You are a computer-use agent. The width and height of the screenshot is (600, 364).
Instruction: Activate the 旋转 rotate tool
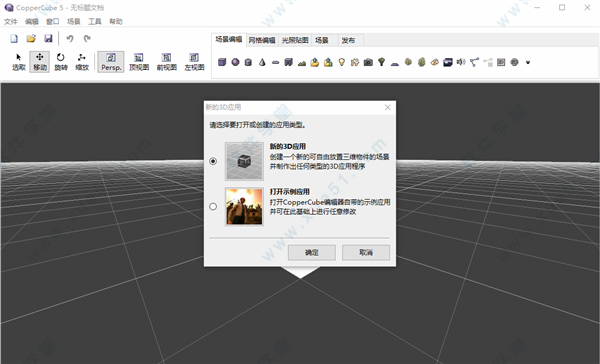coord(60,62)
